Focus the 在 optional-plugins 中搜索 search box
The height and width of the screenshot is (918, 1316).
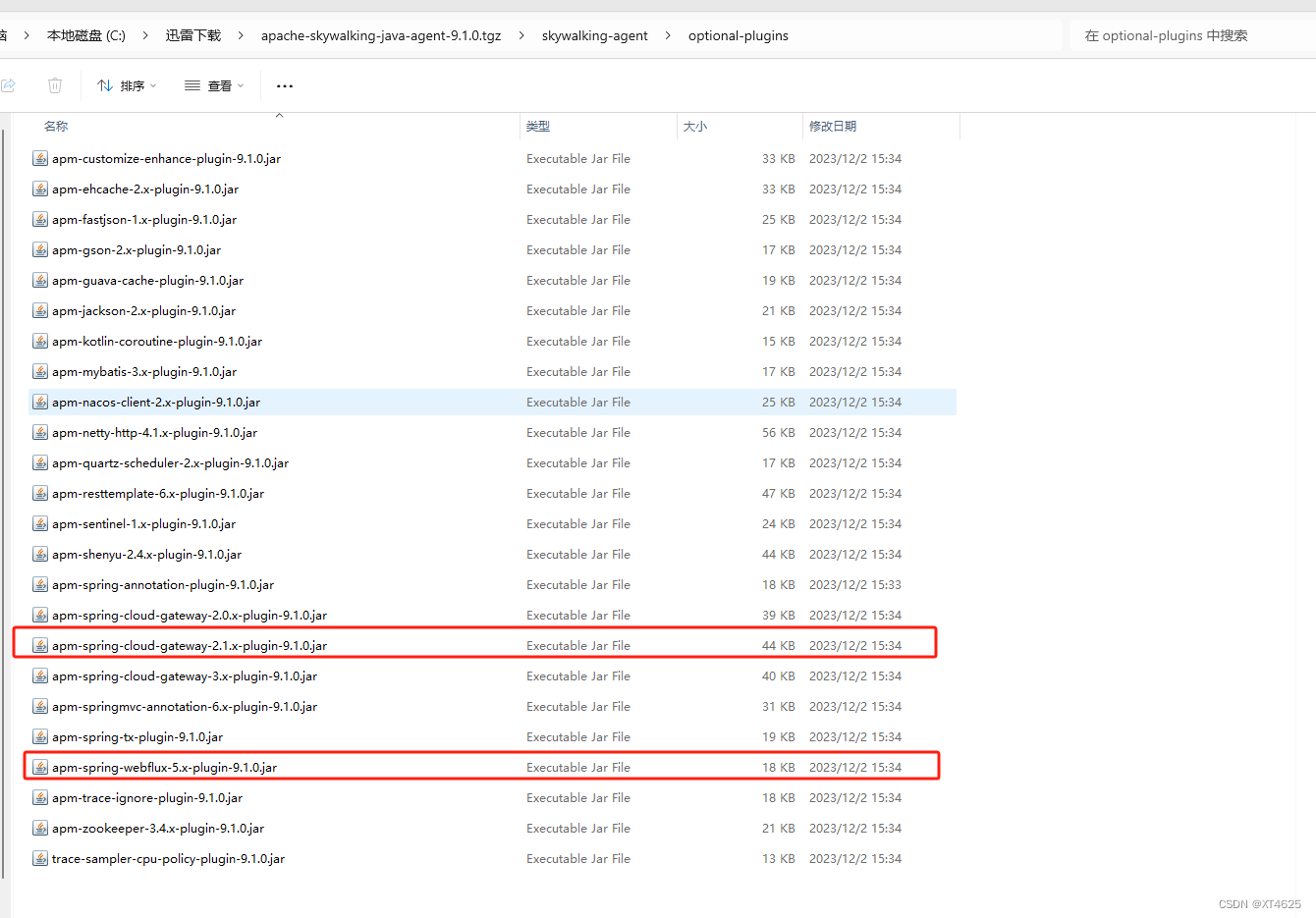(x=1192, y=35)
